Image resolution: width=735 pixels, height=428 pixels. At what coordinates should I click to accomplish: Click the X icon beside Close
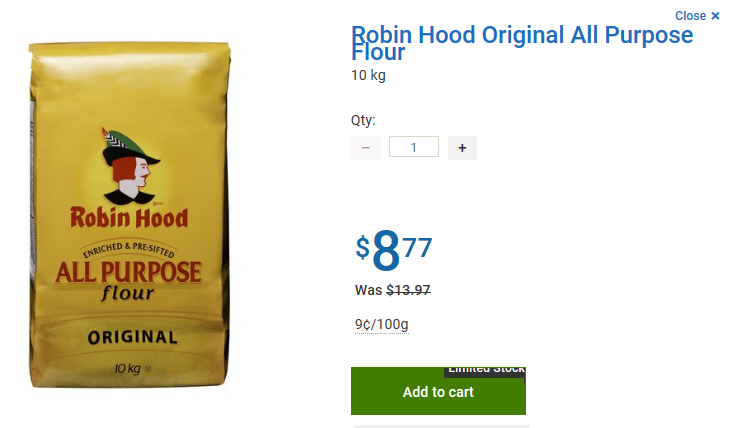coord(715,16)
